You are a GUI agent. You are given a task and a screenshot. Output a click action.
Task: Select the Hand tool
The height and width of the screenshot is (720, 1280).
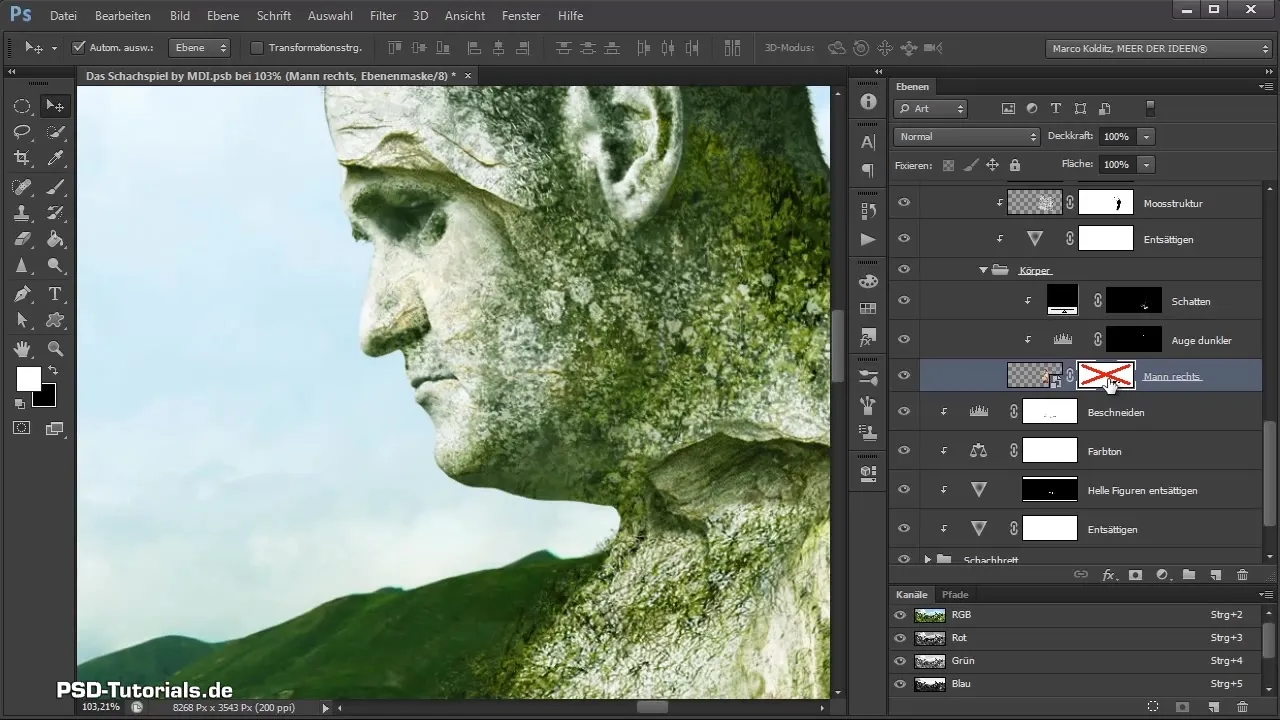pos(22,349)
